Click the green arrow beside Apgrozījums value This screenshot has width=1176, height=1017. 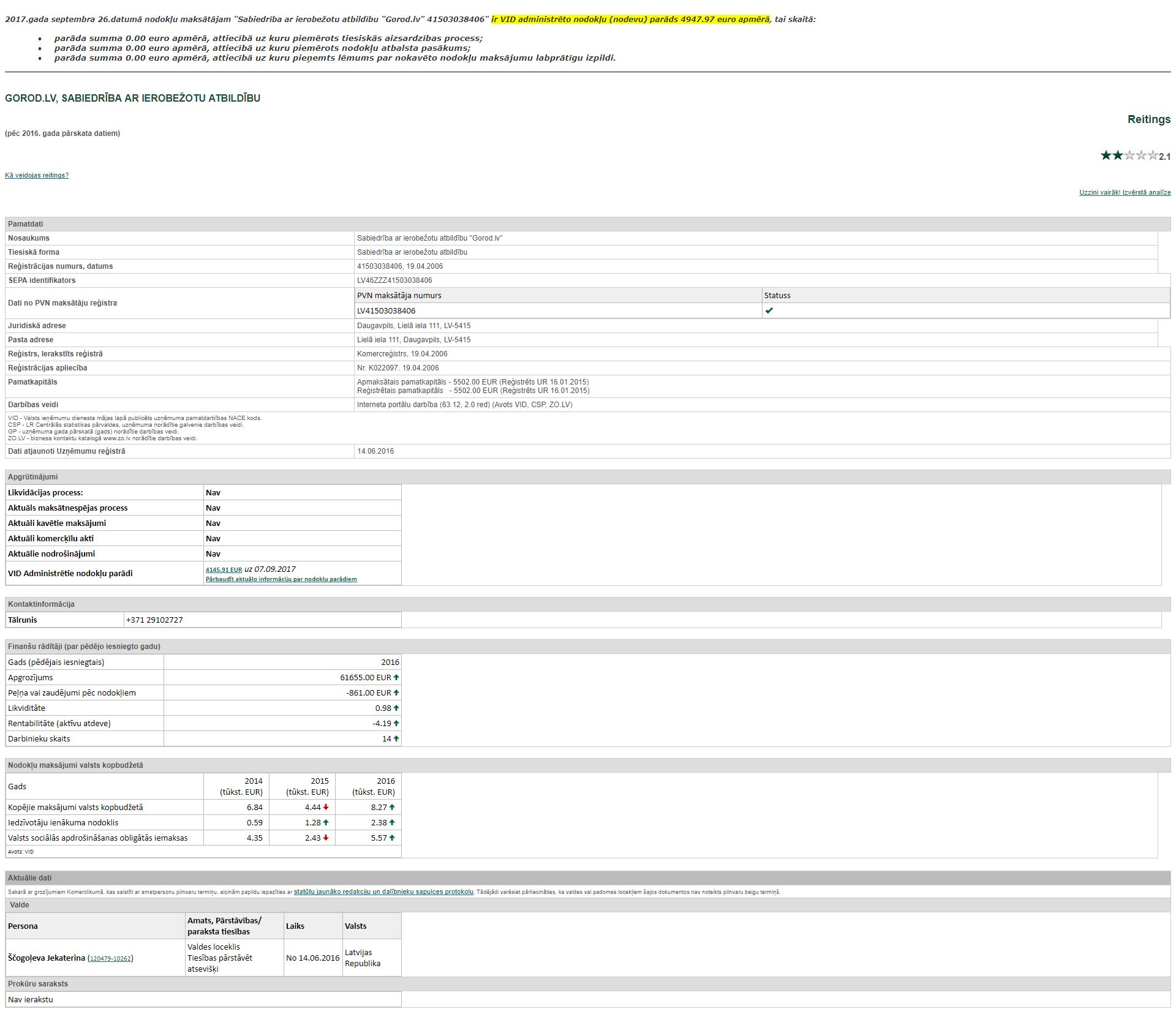tap(396, 677)
